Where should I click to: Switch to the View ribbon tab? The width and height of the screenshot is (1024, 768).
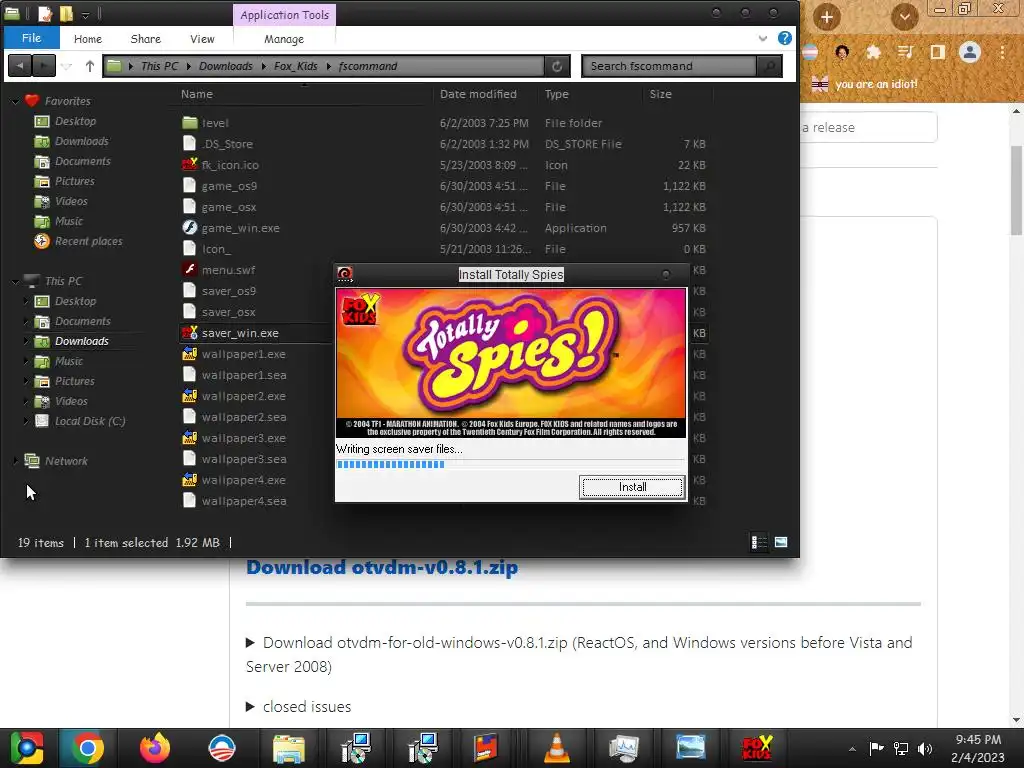[202, 39]
